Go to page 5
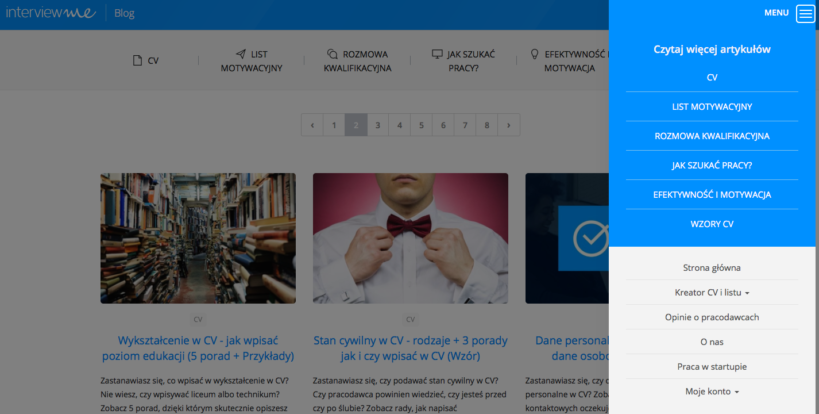This screenshot has height=414, width=819. 422,125
